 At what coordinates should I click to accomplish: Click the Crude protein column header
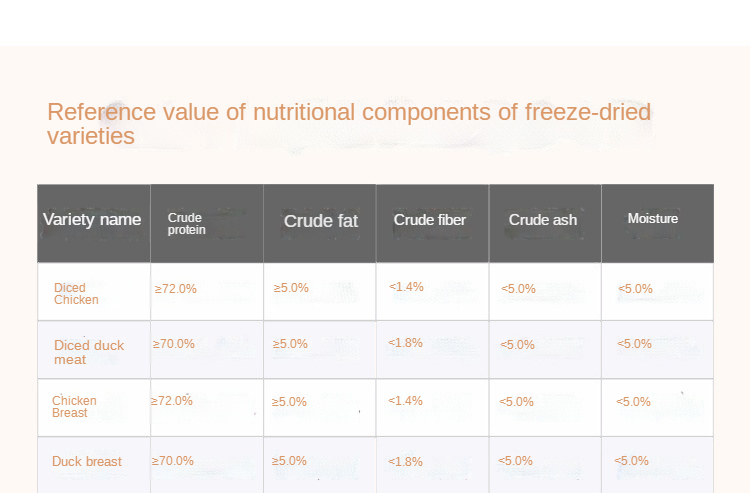(x=187, y=224)
